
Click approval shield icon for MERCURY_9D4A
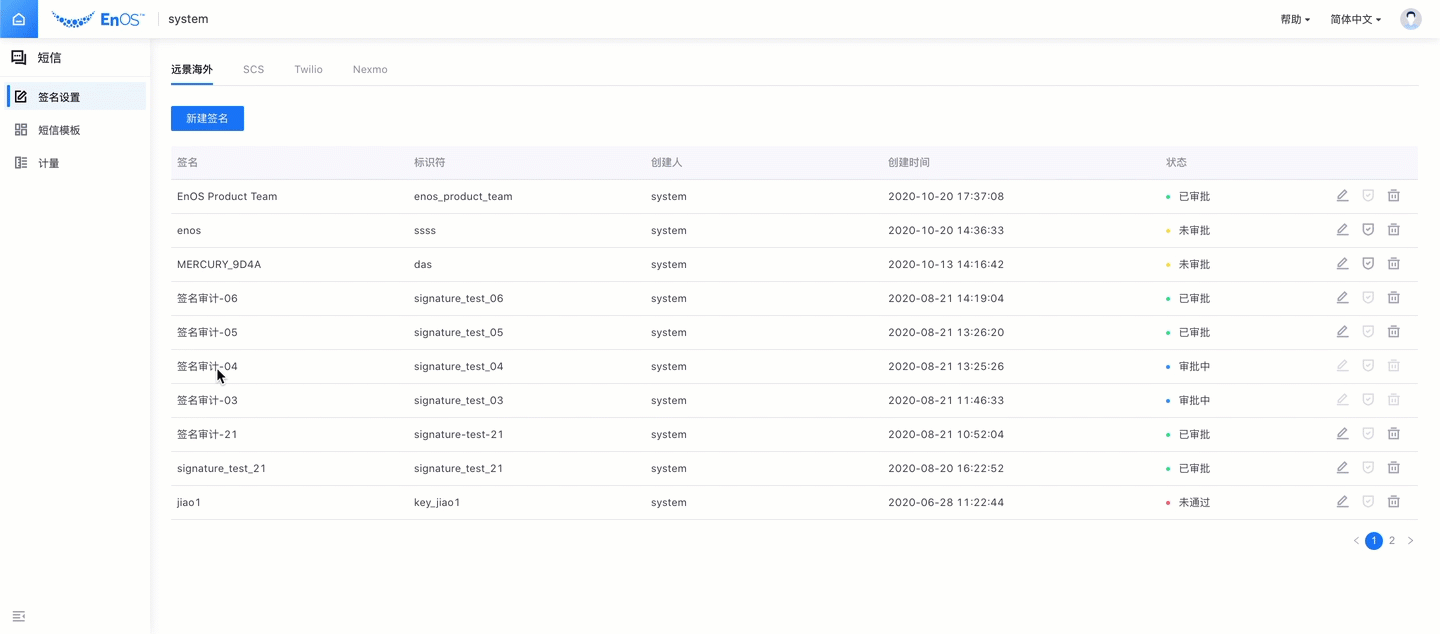tap(1368, 264)
